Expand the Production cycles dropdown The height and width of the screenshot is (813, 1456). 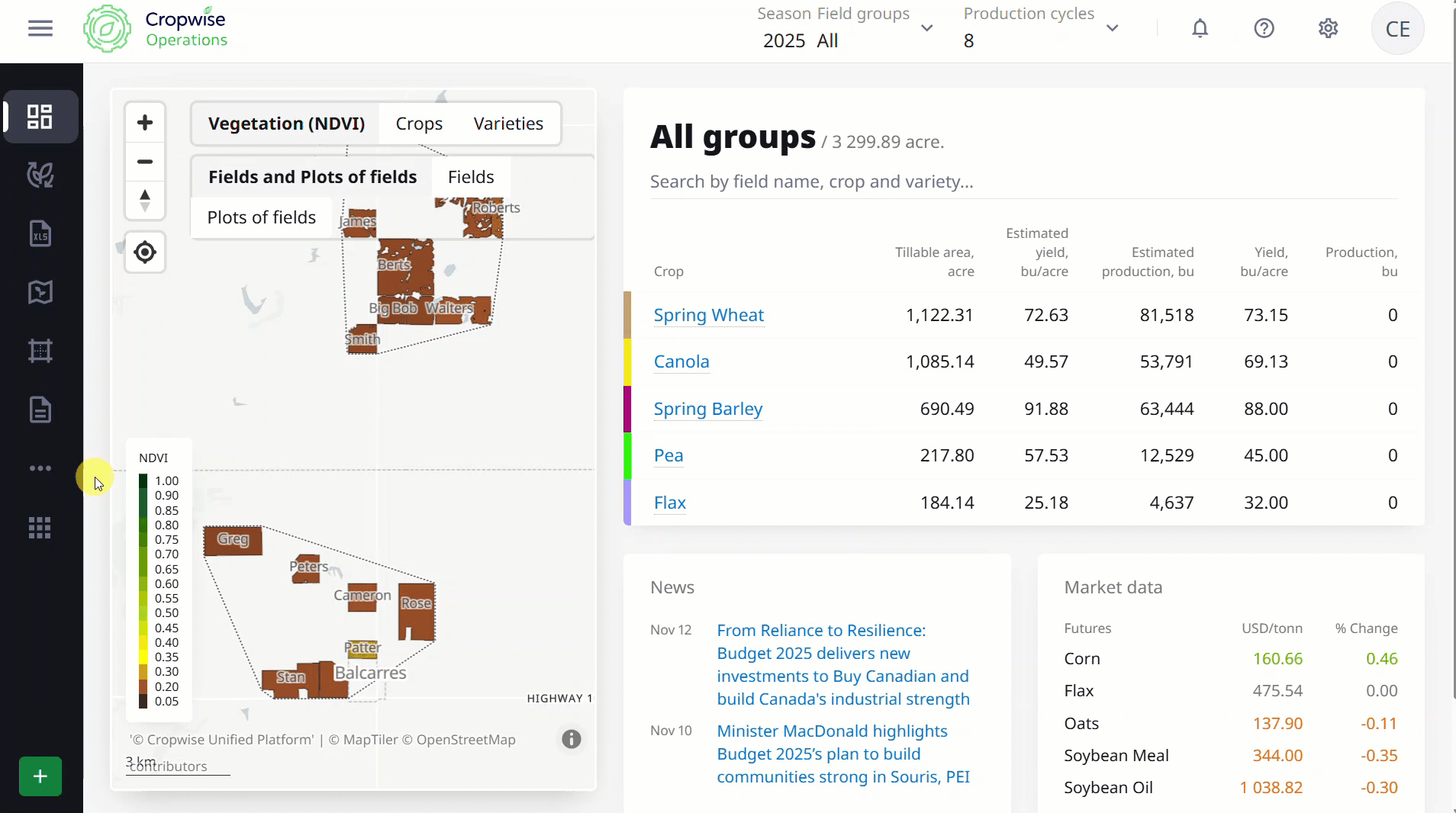[x=1112, y=28]
